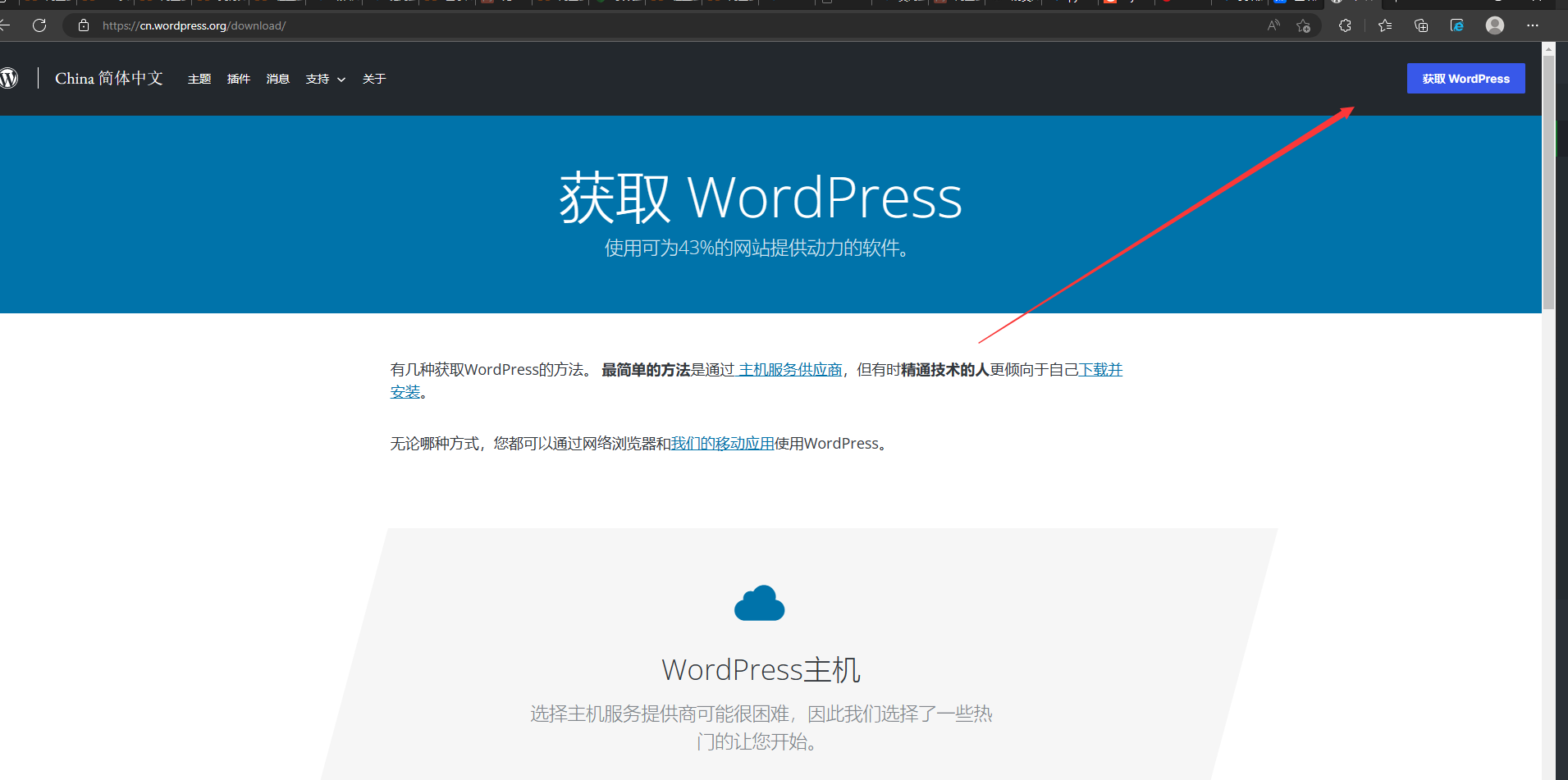
Task: Open the browser profile avatar
Action: click(1495, 25)
